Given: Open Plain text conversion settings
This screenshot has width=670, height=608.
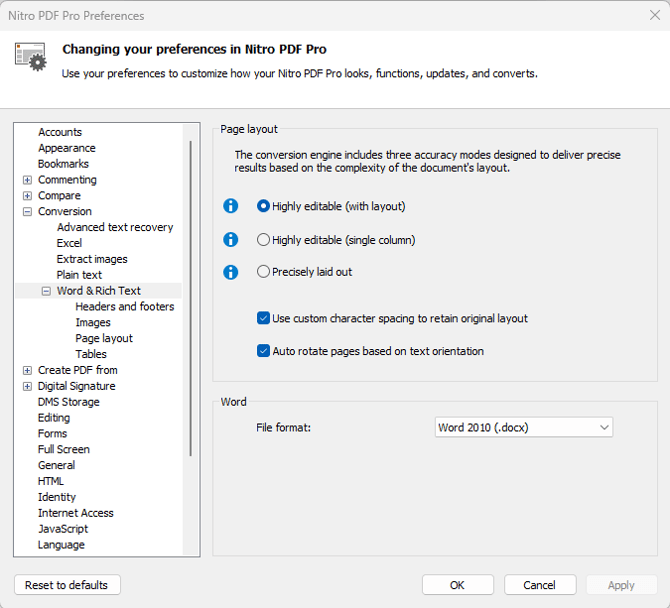Looking at the screenshot, I should click(79, 275).
